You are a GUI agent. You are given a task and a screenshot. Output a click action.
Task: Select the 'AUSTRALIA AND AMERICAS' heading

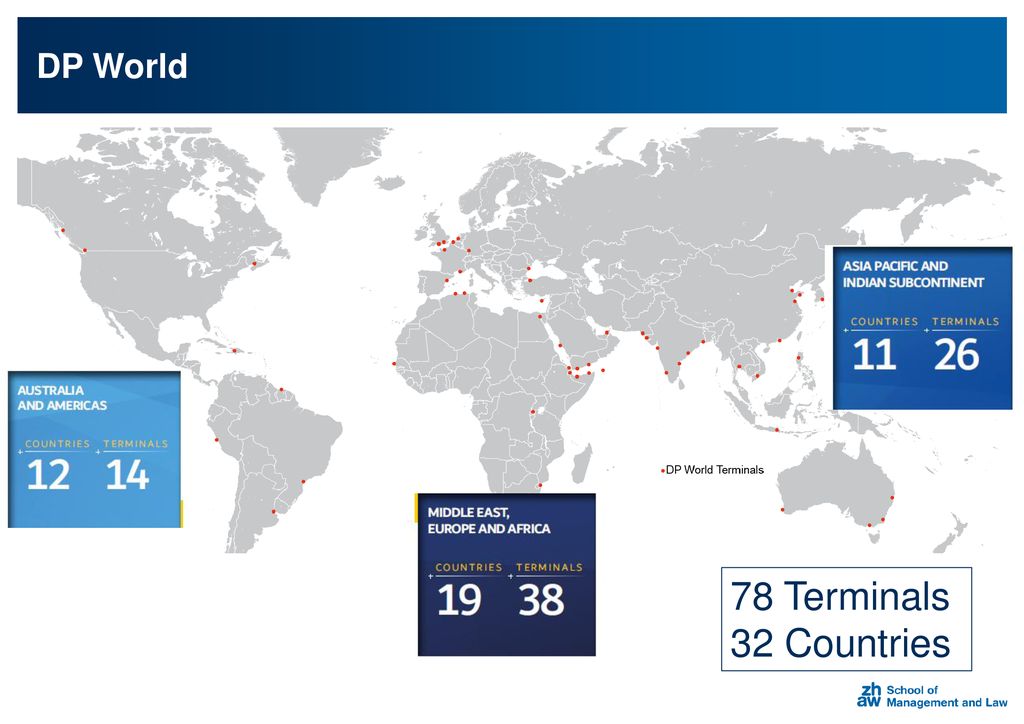[x=62, y=398]
